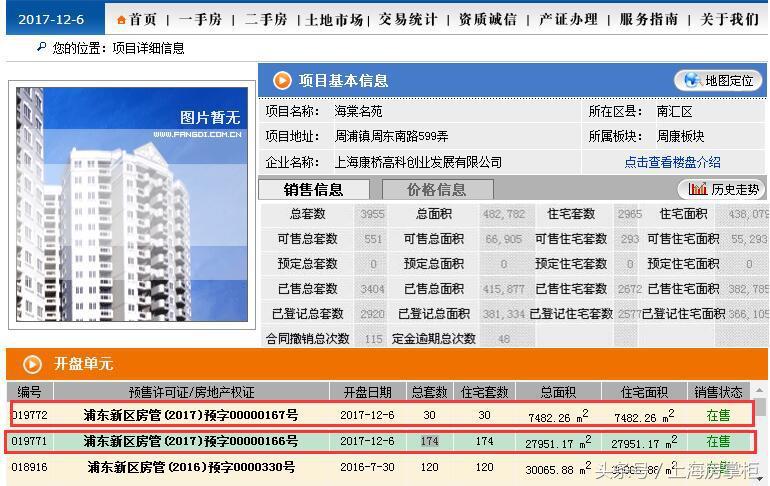Click the magnifier icon before 您的位置
The height and width of the screenshot is (486, 770).
coord(41,47)
